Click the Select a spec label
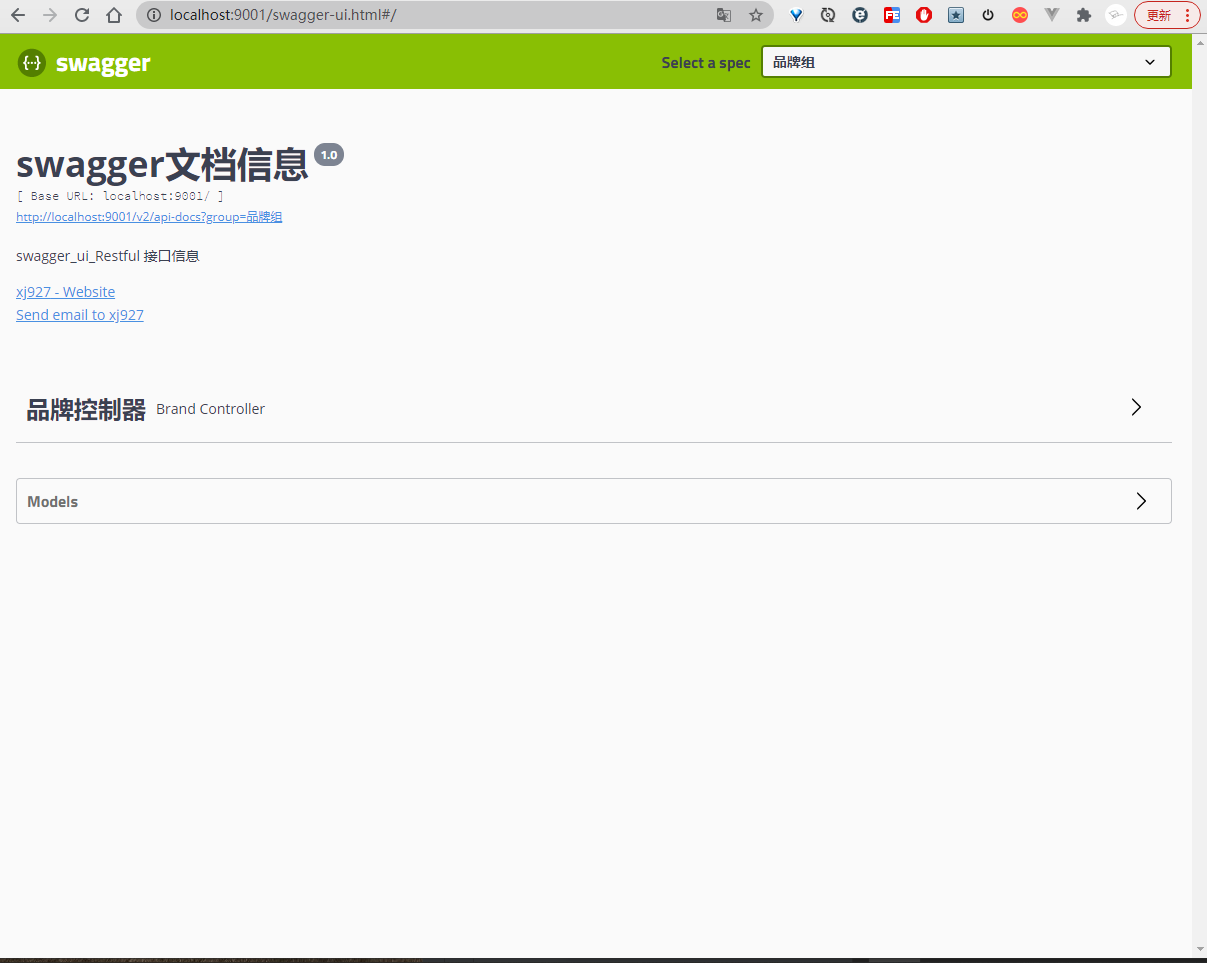The width and height of the screenshot is (1207, 963). [706, 63]
